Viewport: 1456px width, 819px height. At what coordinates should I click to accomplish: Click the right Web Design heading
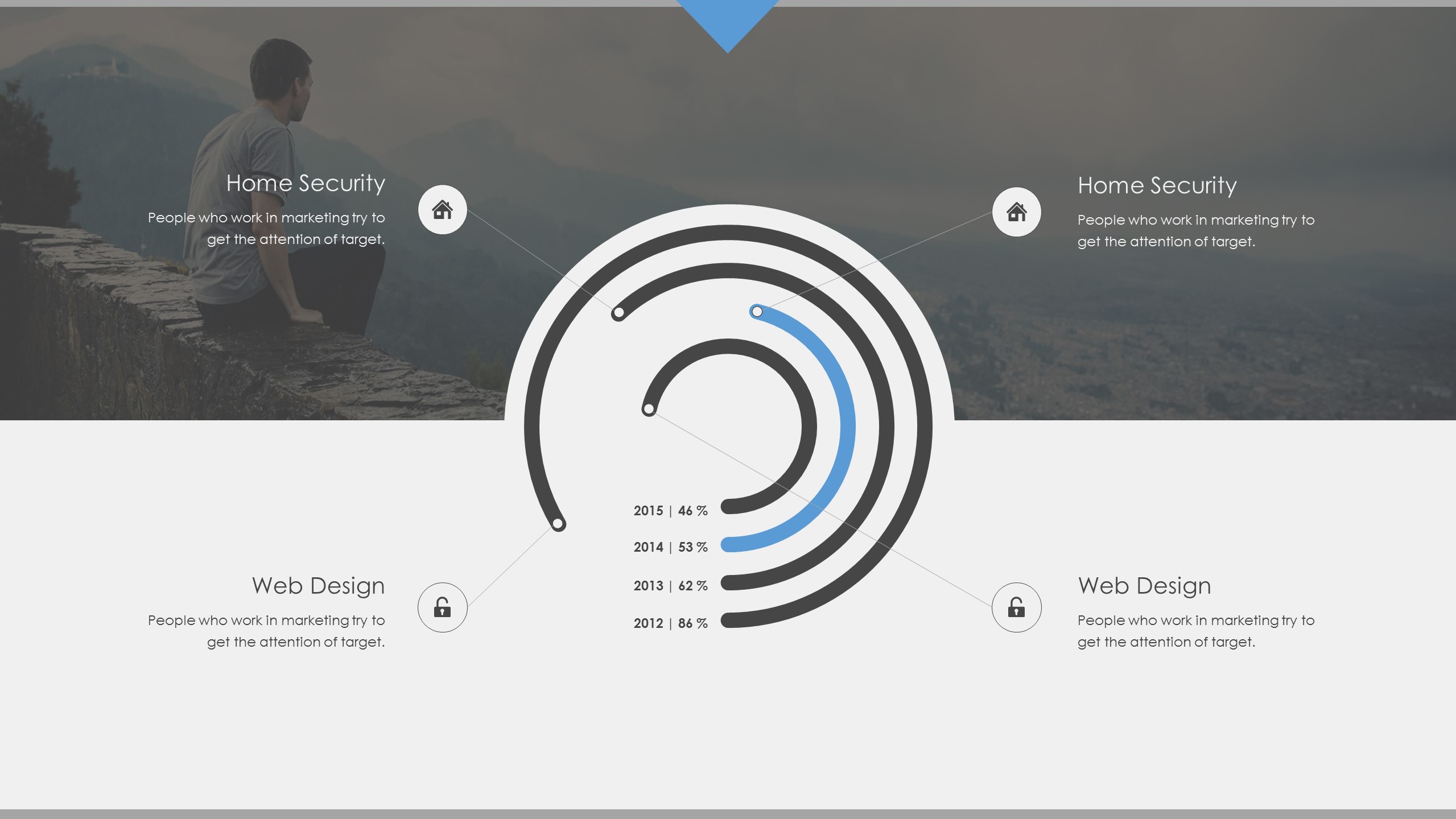[1144, 586]
